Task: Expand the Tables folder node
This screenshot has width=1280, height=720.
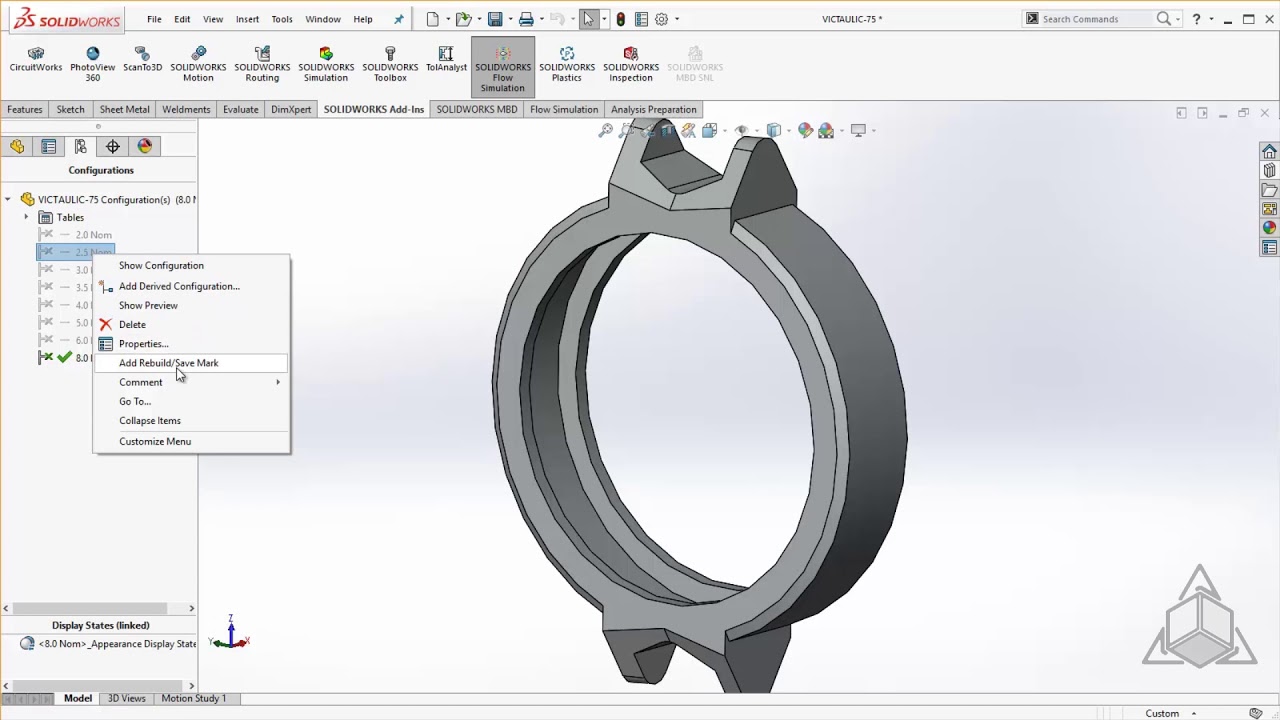Action: [x=26, y=217]
